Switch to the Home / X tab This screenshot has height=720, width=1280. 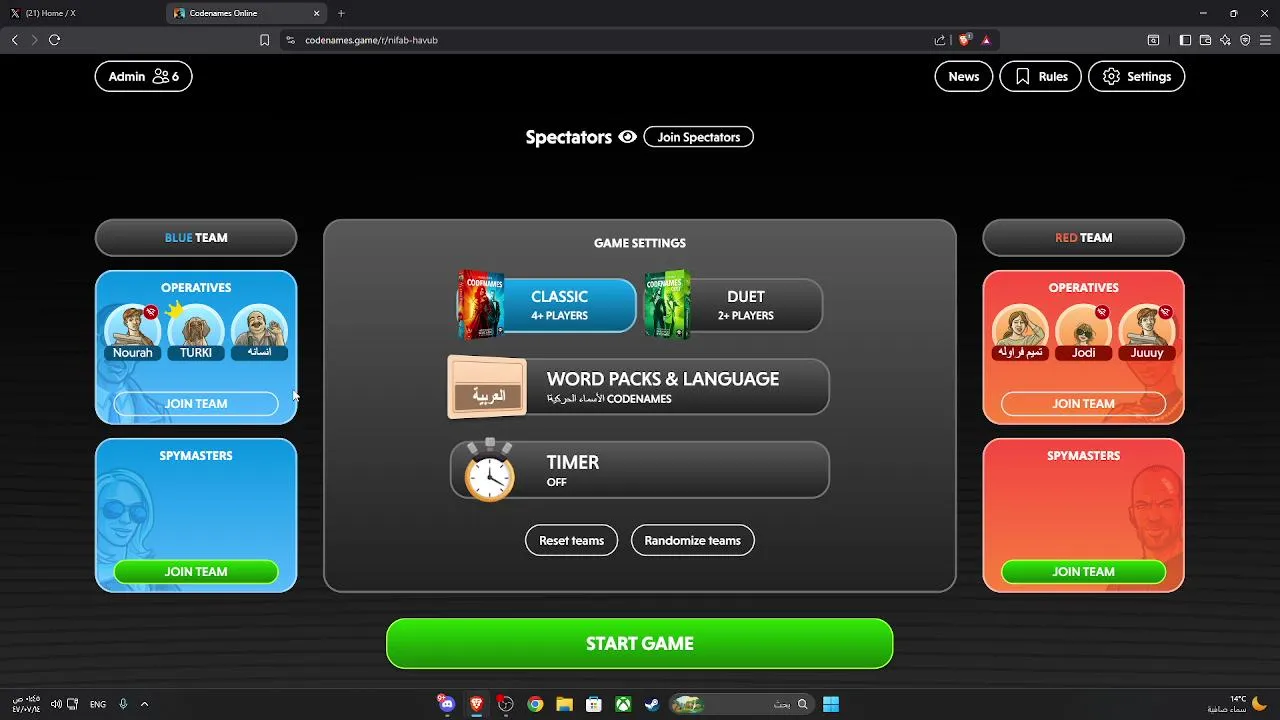(82, 13)
